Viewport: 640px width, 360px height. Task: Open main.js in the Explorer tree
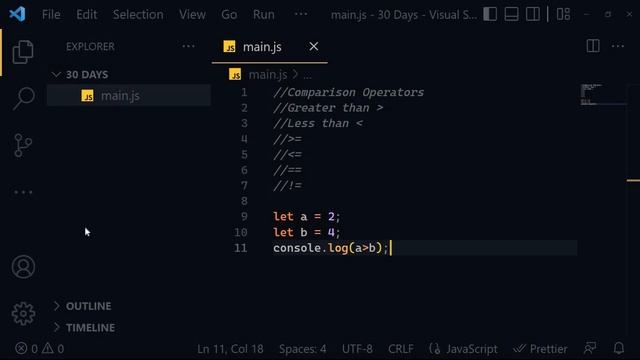tap(129, 96)
